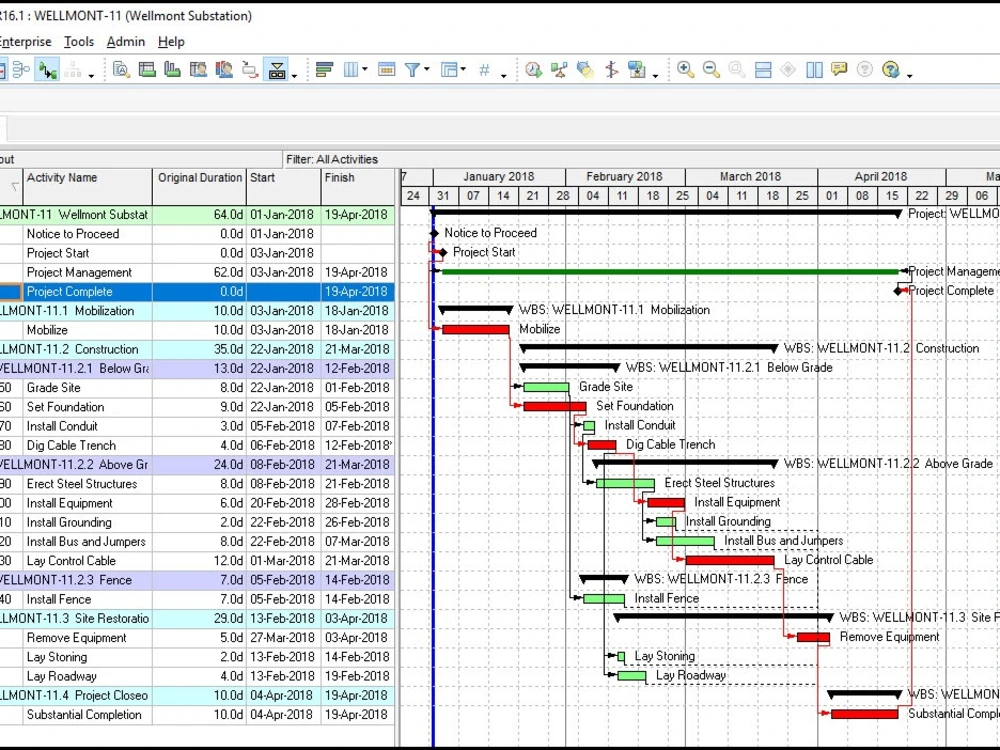Open the Activity Network view icon
The height and width of the screenshot is (750, 1000).
click(x=21, y=70)
